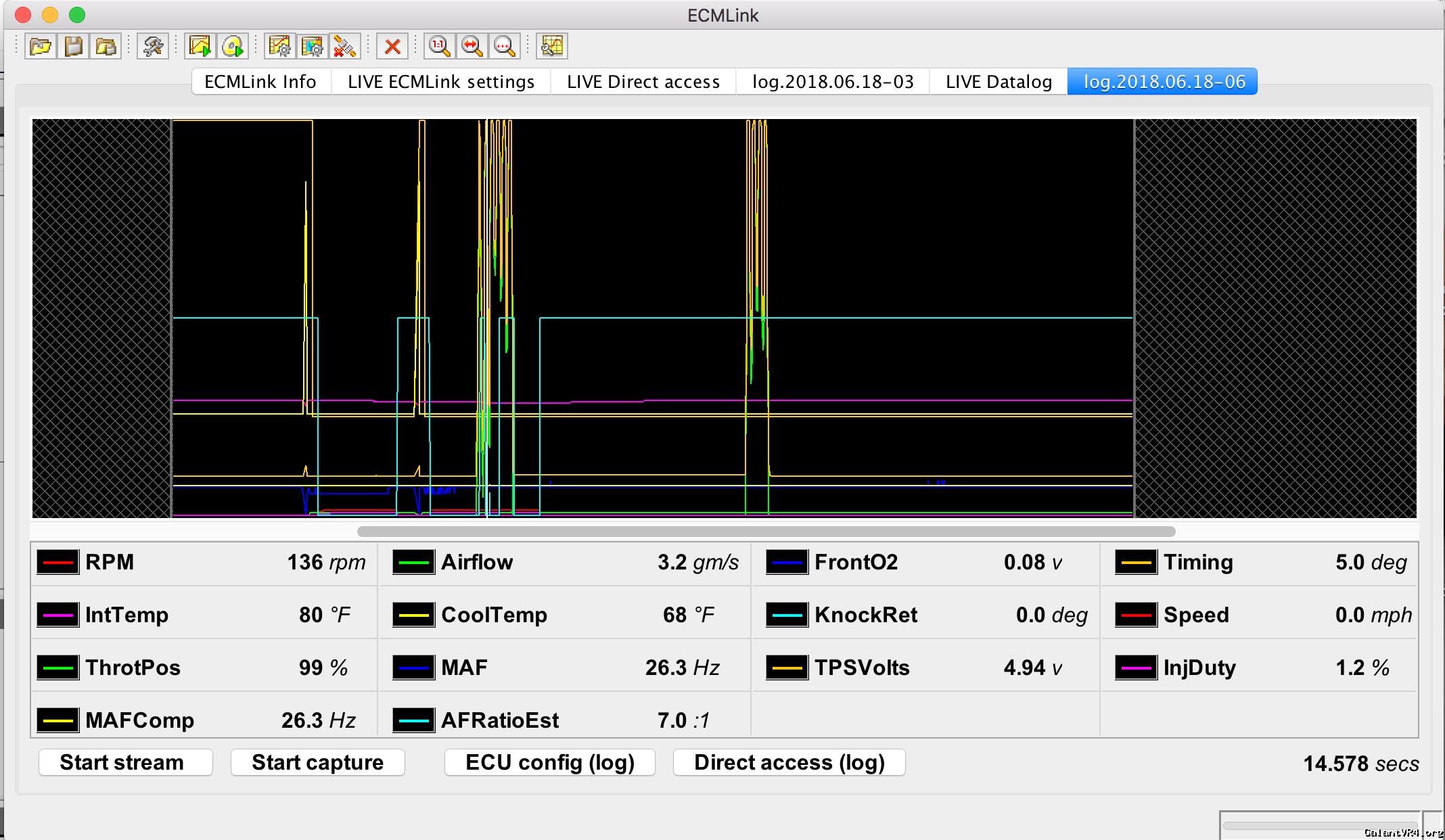Click the horizontal-fit zoom magnifier icon
1445x840 pixels.
coord(472,47)
